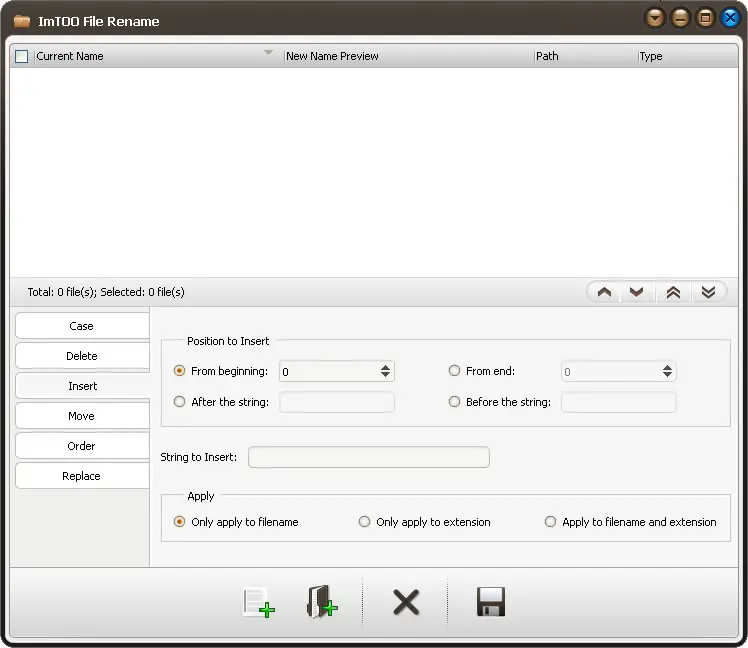Open the Insert tab
Viewport: 748px width, 648px height.
[82, 386]
